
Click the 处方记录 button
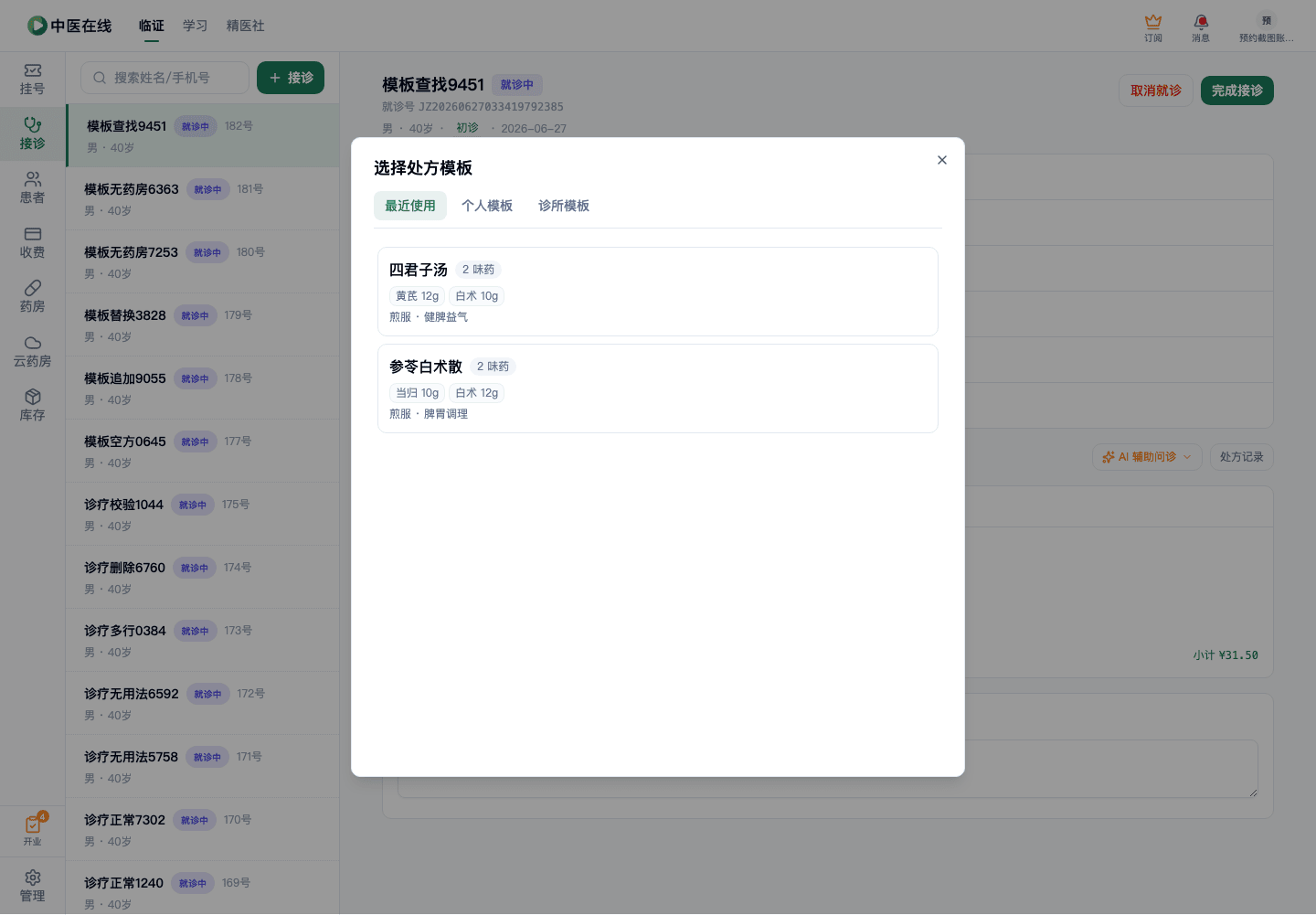pyautogui.click(x=1242, y=457)
